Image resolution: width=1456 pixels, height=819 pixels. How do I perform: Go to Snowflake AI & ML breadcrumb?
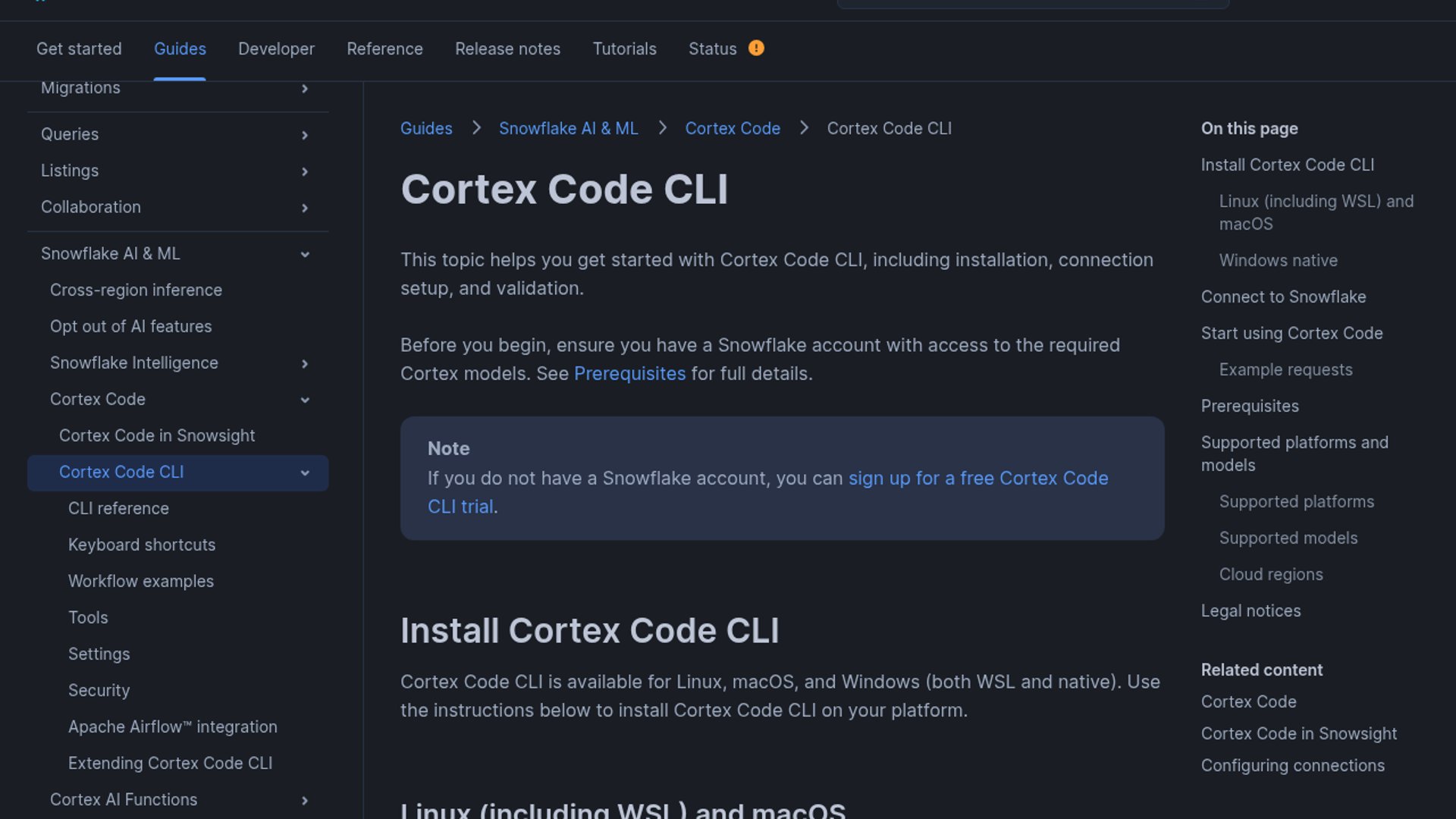coord(568,128)
